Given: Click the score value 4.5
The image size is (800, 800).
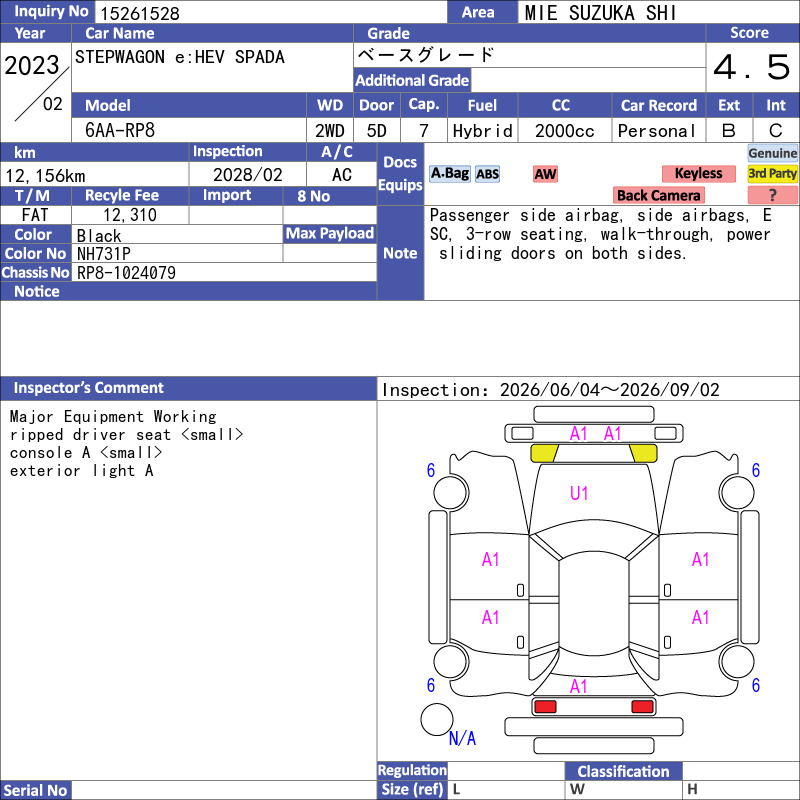Looking at the screenshot, I should (752, 67).
